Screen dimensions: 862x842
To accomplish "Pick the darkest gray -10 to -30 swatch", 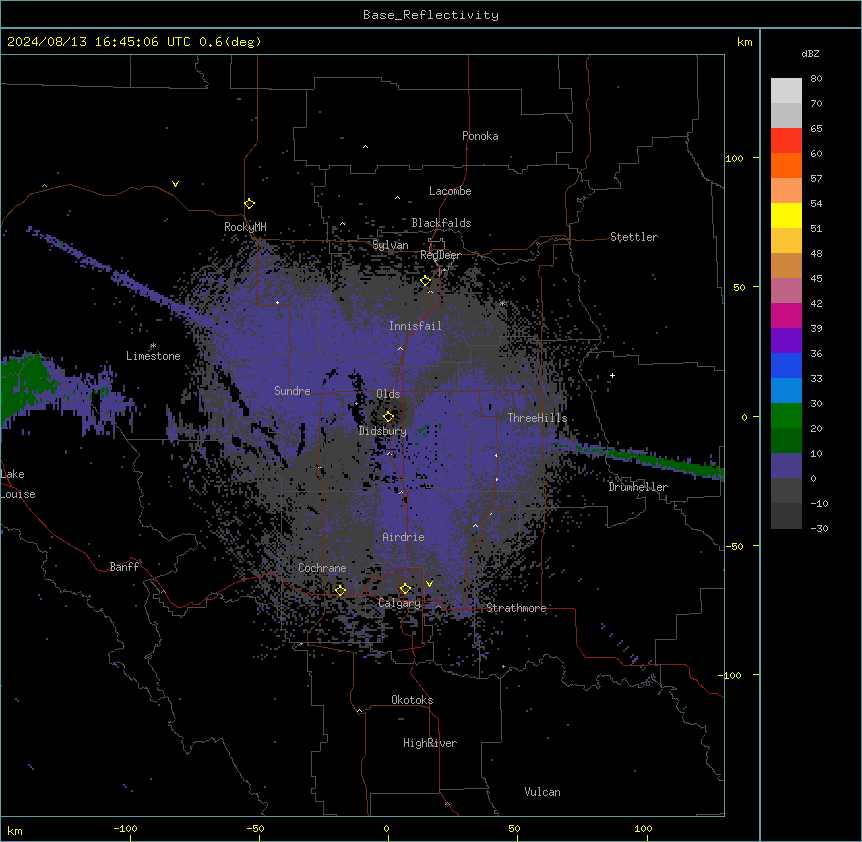I will pos(786,516).
